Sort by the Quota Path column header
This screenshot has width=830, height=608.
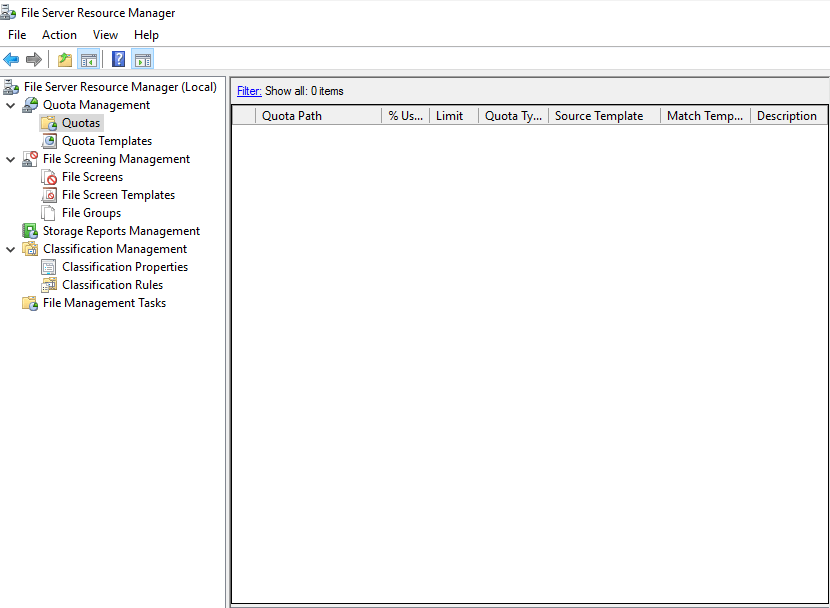click(x=318, y=116)
